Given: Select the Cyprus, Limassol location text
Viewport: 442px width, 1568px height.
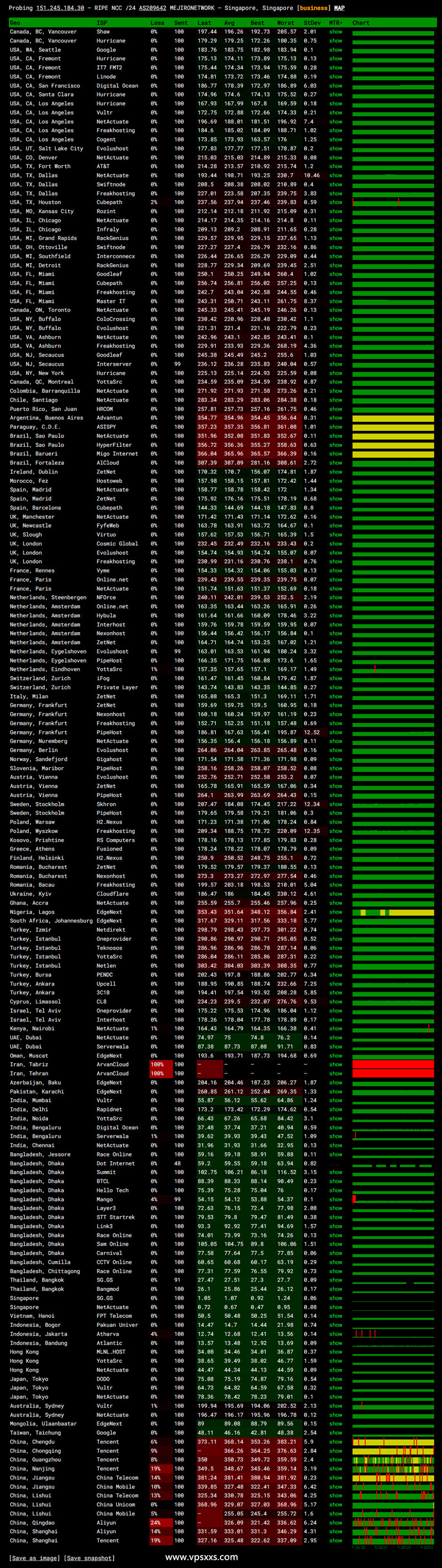Looking at the screenshot, I should pos(35,1002).
